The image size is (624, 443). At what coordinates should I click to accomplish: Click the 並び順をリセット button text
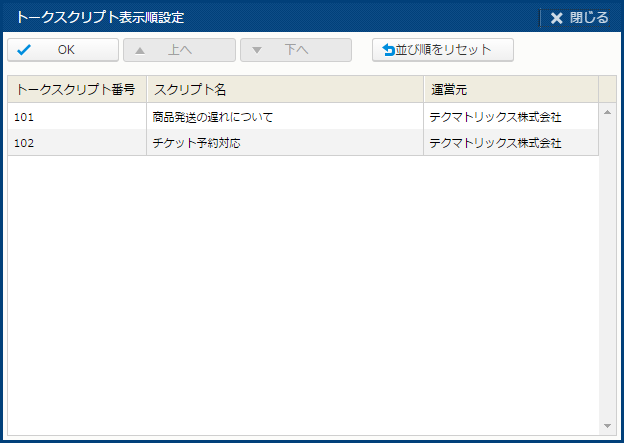pyautogui.click(x=449, y=50)
